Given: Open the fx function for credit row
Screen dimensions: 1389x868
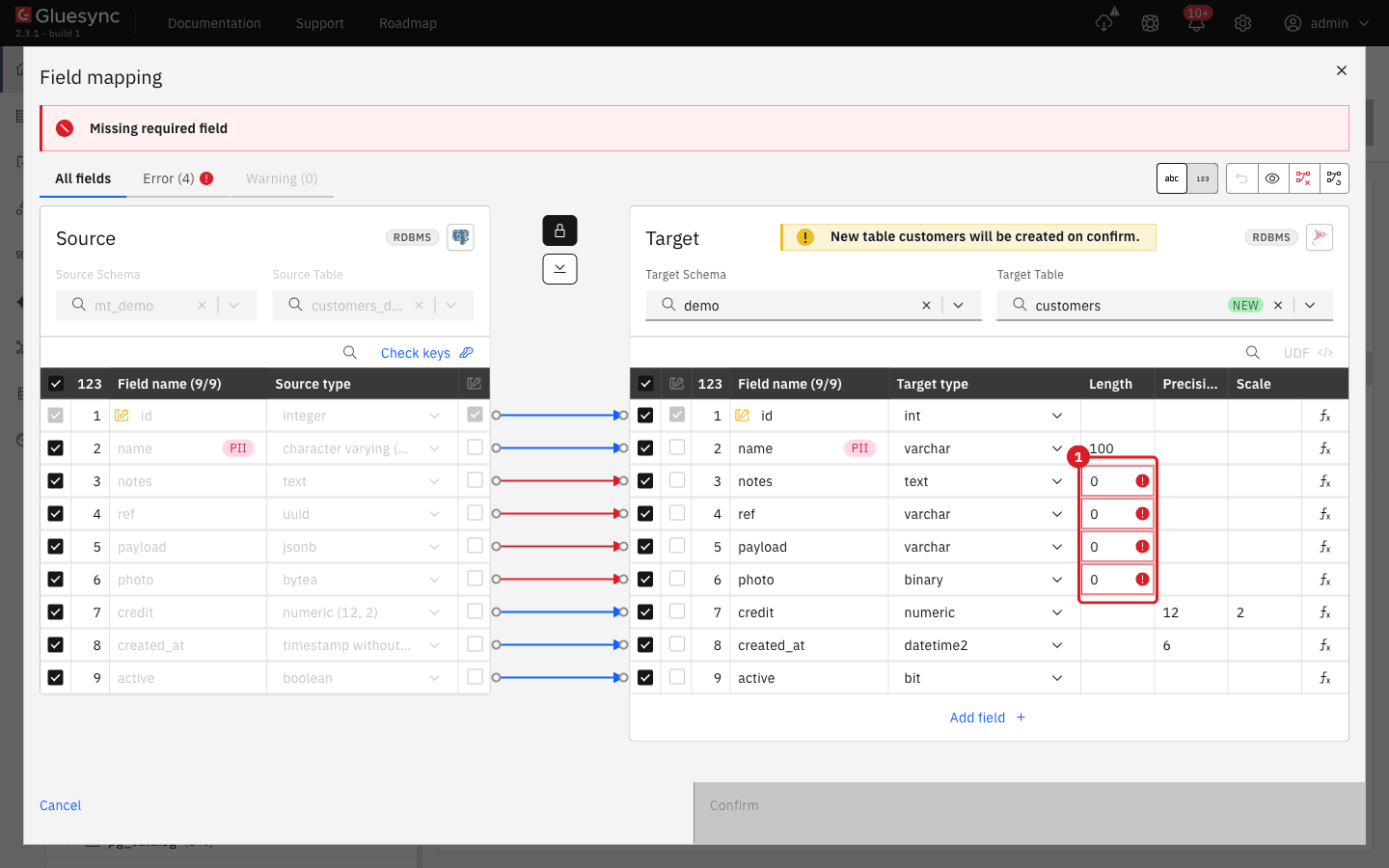Looking at the screenshot, I should pyautogui.click(x=1325, y=612).
